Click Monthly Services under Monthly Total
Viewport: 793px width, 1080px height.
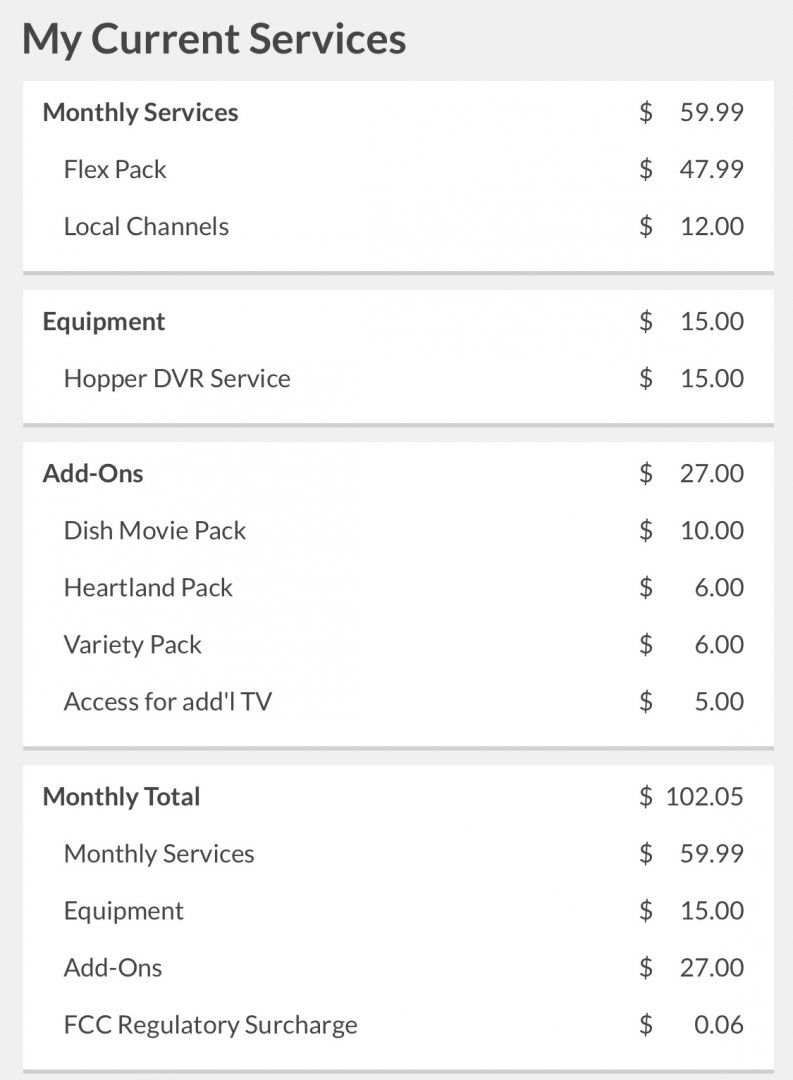(398, 854)
